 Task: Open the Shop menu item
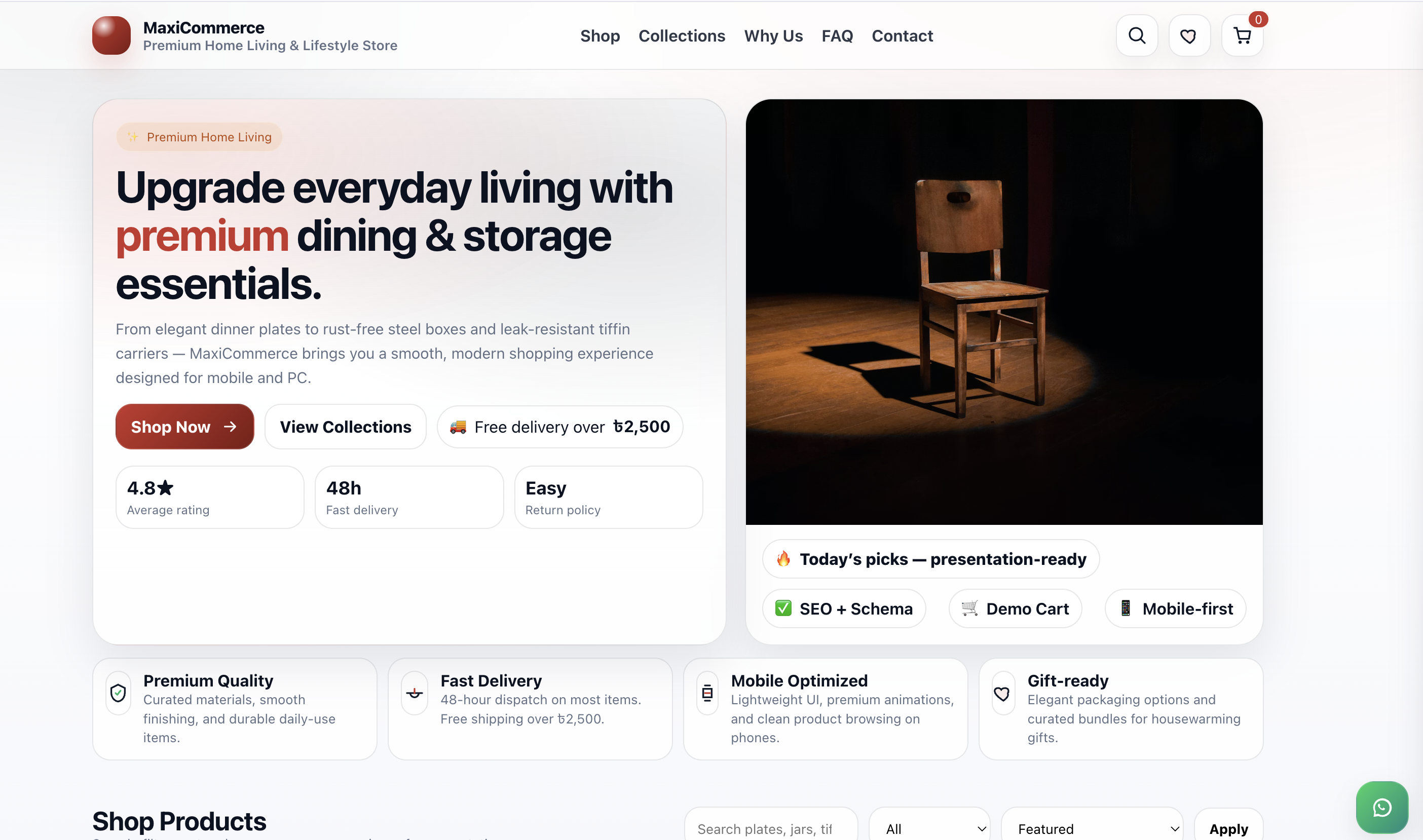pyautogui.click(x=600, y=35)
